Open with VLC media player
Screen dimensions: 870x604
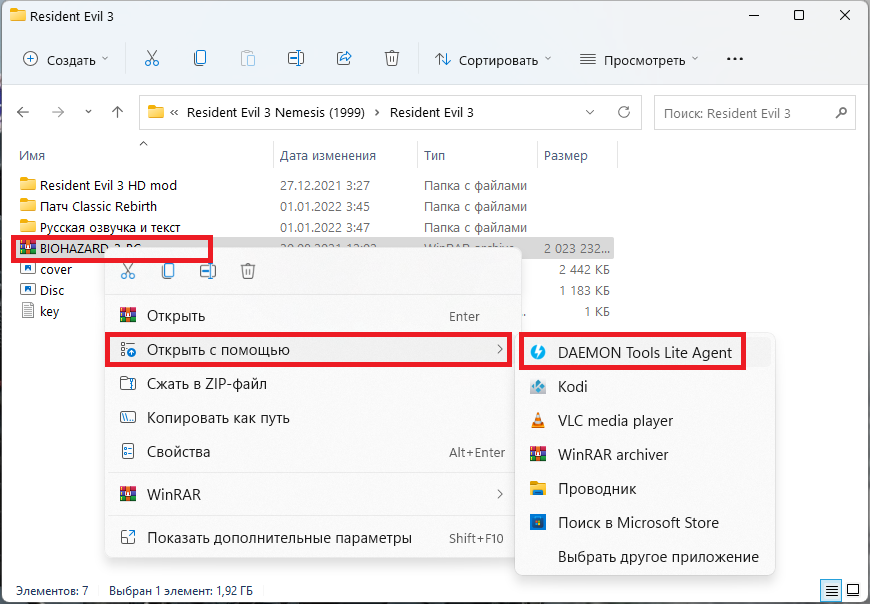pos(645,421)
